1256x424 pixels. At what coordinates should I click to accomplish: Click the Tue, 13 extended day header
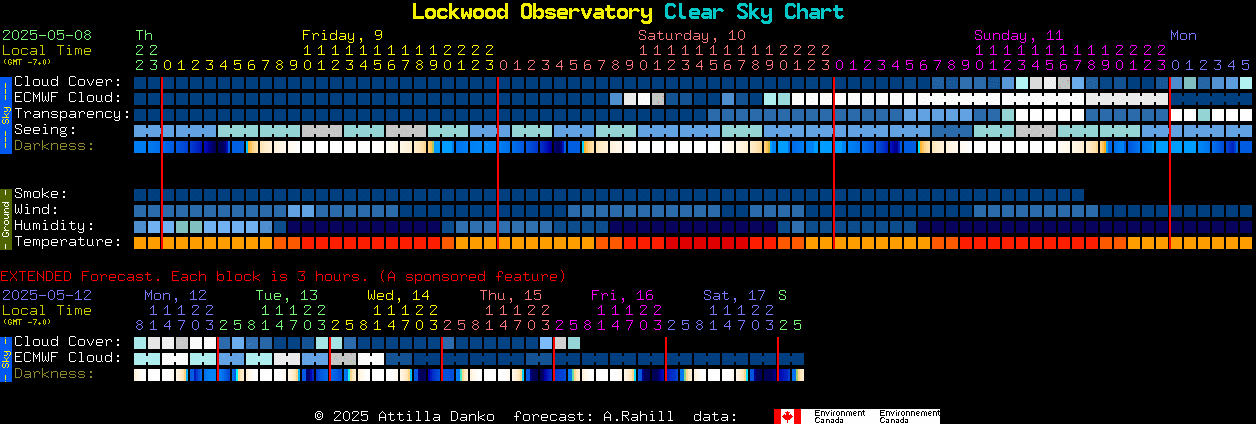pos(287,295)
